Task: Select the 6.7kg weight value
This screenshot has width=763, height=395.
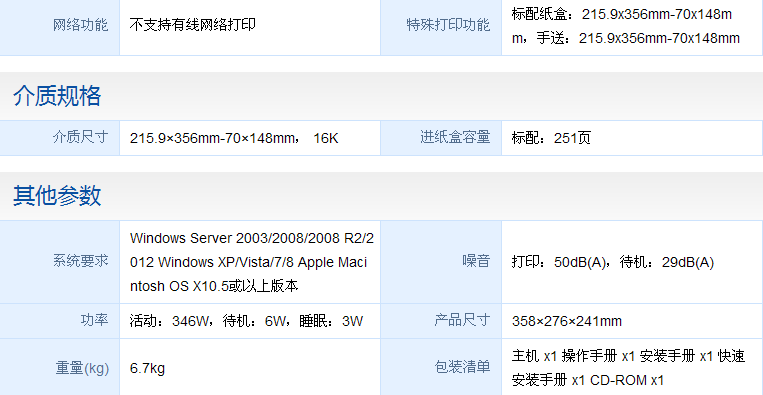Action: [x=147, y=368]
